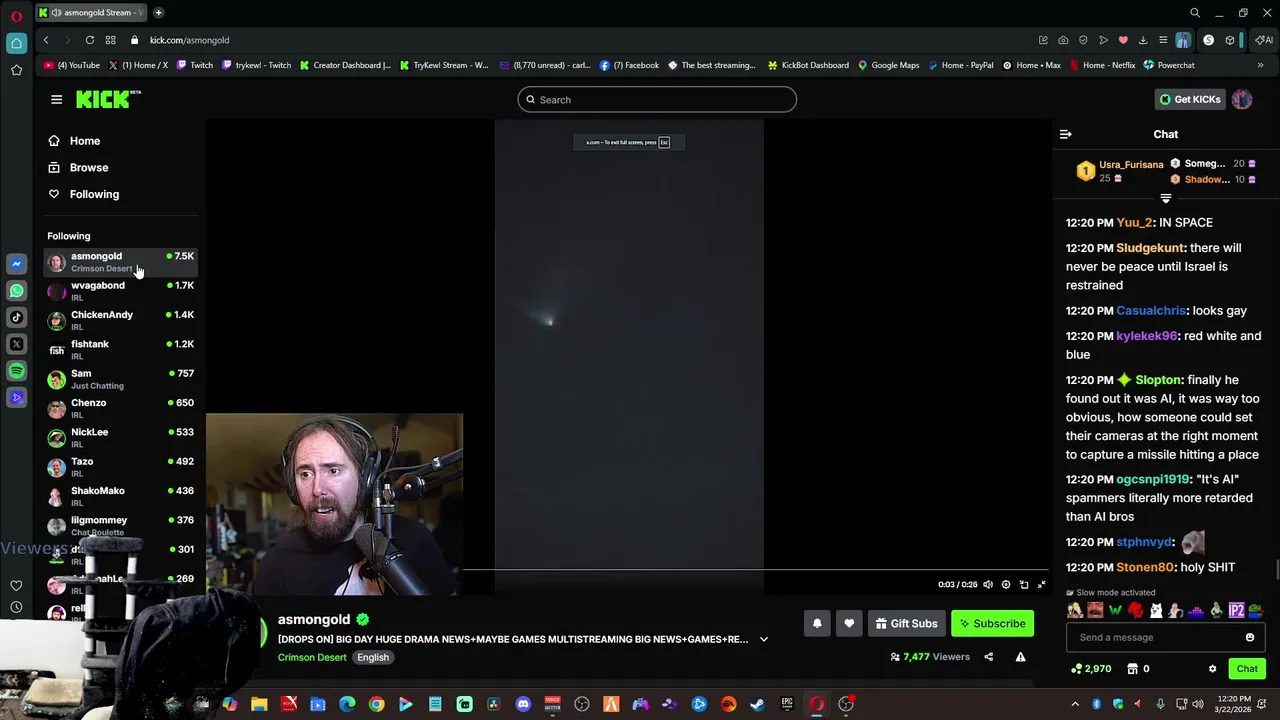Expand the chat leaderboard chevron
The height and width of the screenshot is (720, 1280).
coord(1165,199)
